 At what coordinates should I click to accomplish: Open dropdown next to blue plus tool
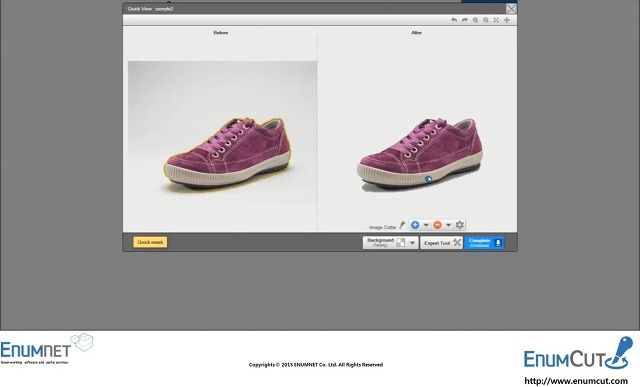click(426, 225)
